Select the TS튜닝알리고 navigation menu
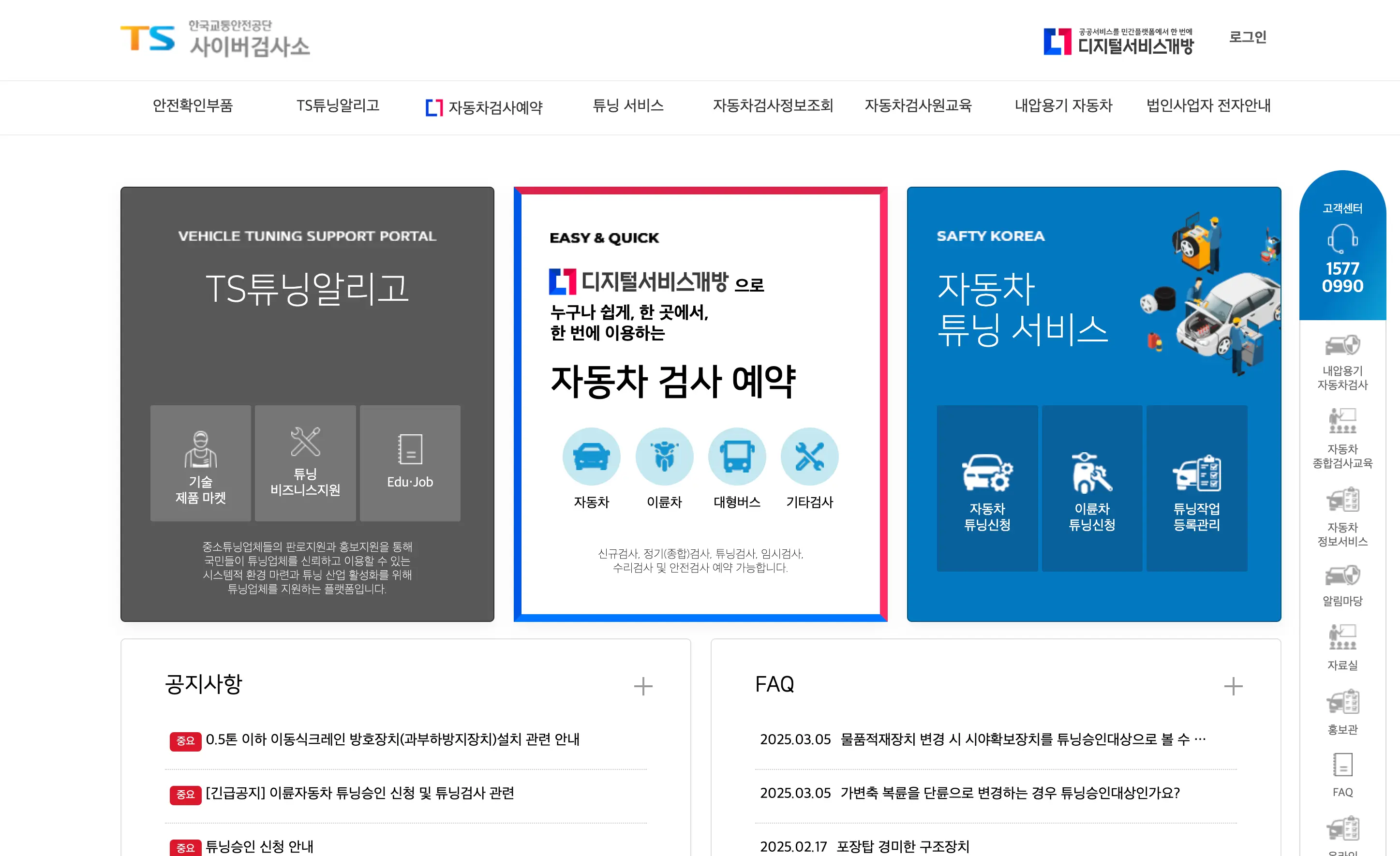The image size is (1400, 856). pyautogui.click(x=338, y=105)
